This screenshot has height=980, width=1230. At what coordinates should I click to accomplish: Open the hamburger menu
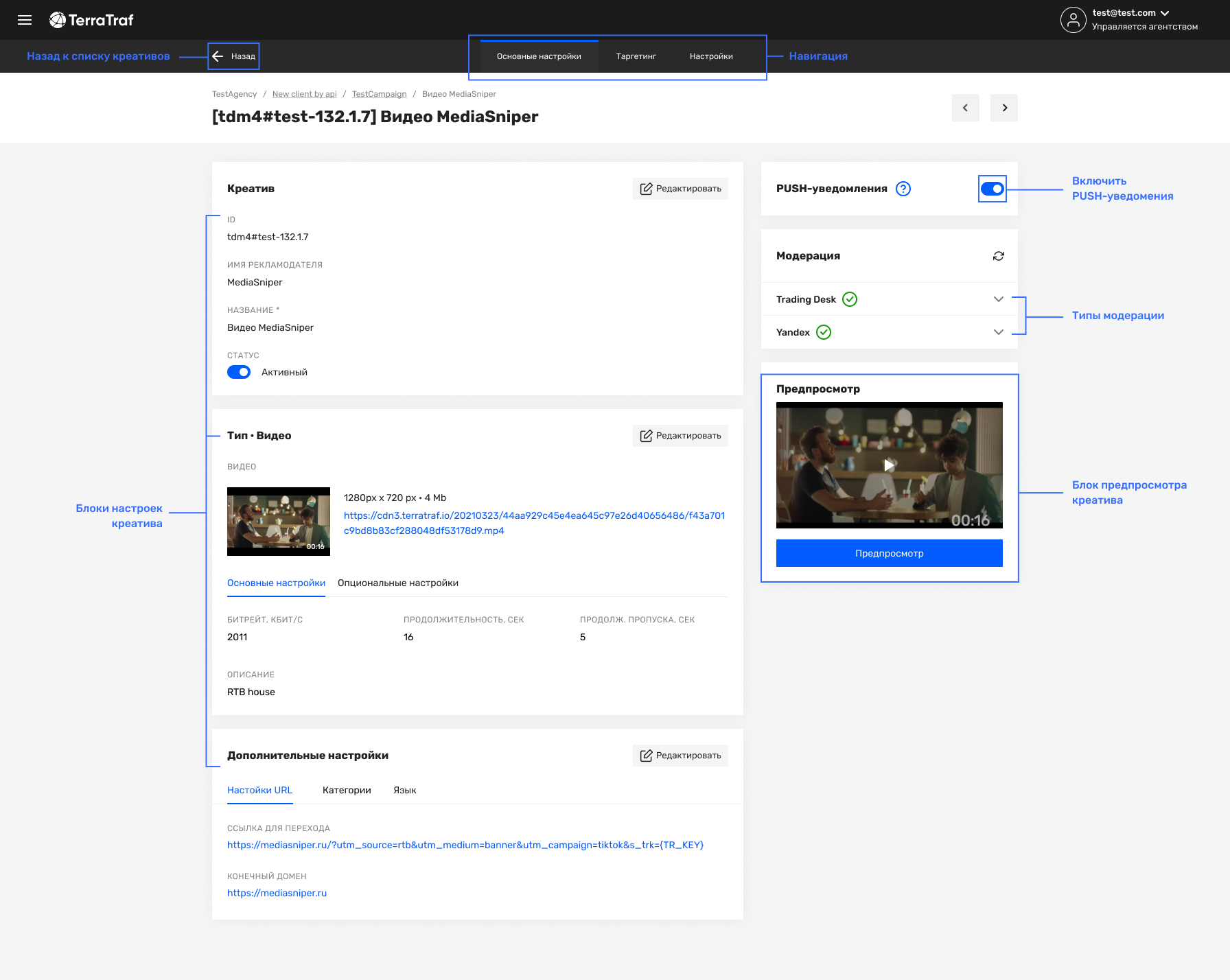pos(25,20)
